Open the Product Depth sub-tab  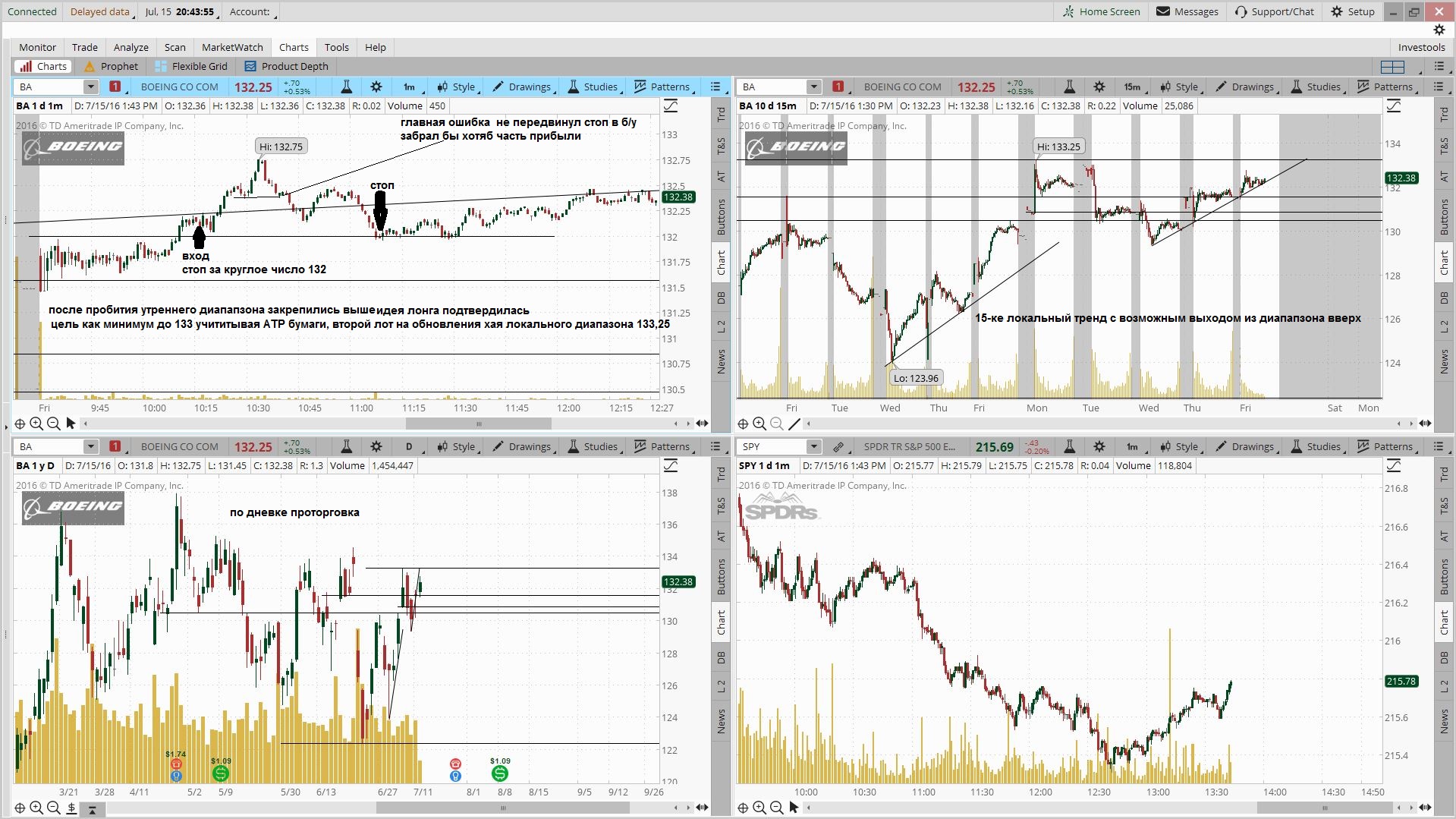click(x=286, y=67)
